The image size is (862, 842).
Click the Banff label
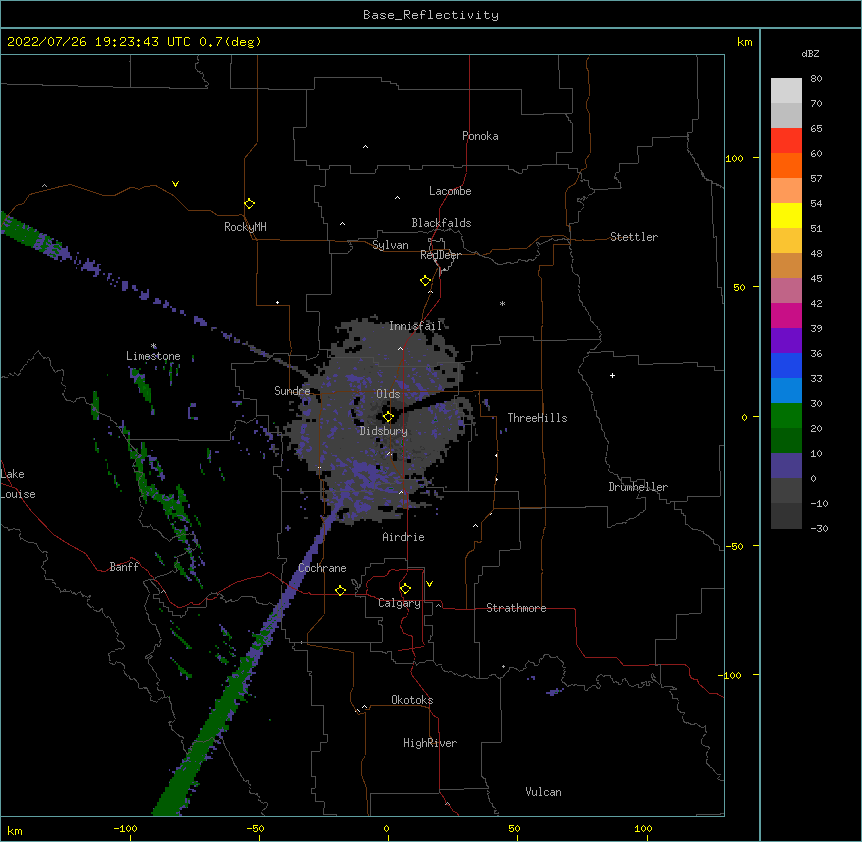[124, 567]
